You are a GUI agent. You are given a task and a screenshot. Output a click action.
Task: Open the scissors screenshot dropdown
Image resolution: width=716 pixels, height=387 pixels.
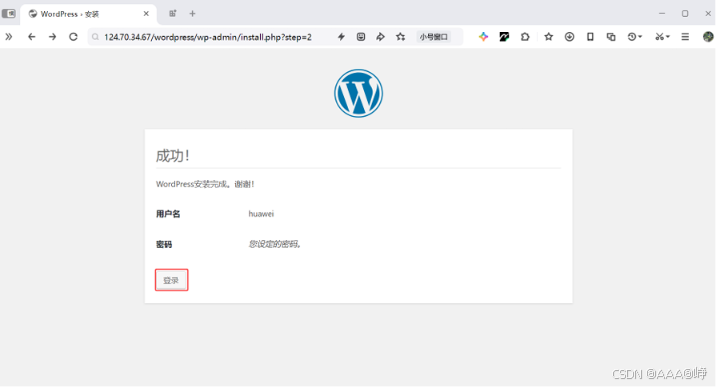coord(662,37)
